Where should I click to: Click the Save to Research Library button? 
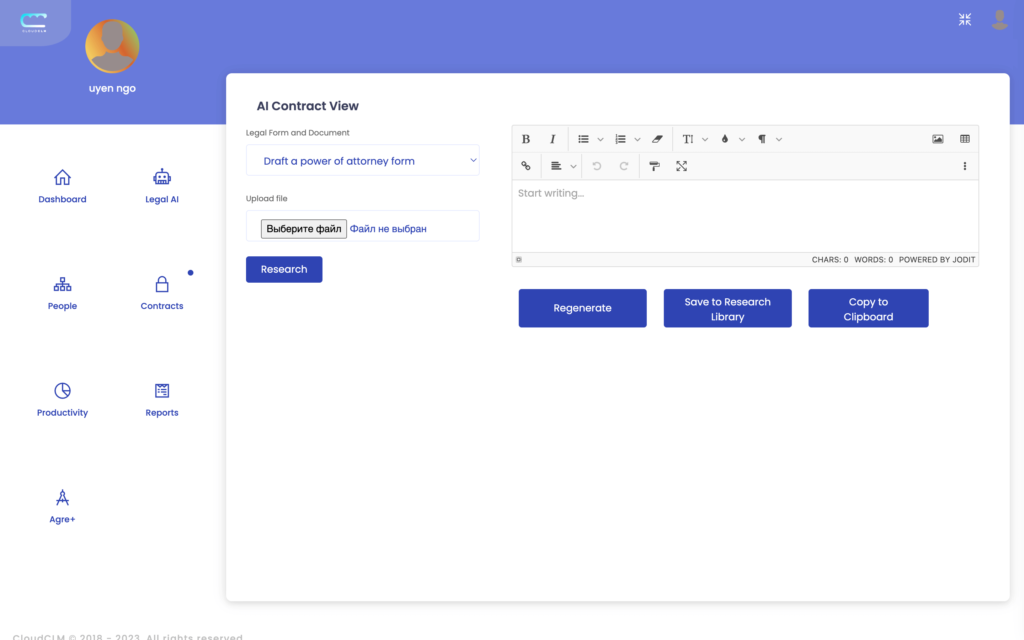727,309
